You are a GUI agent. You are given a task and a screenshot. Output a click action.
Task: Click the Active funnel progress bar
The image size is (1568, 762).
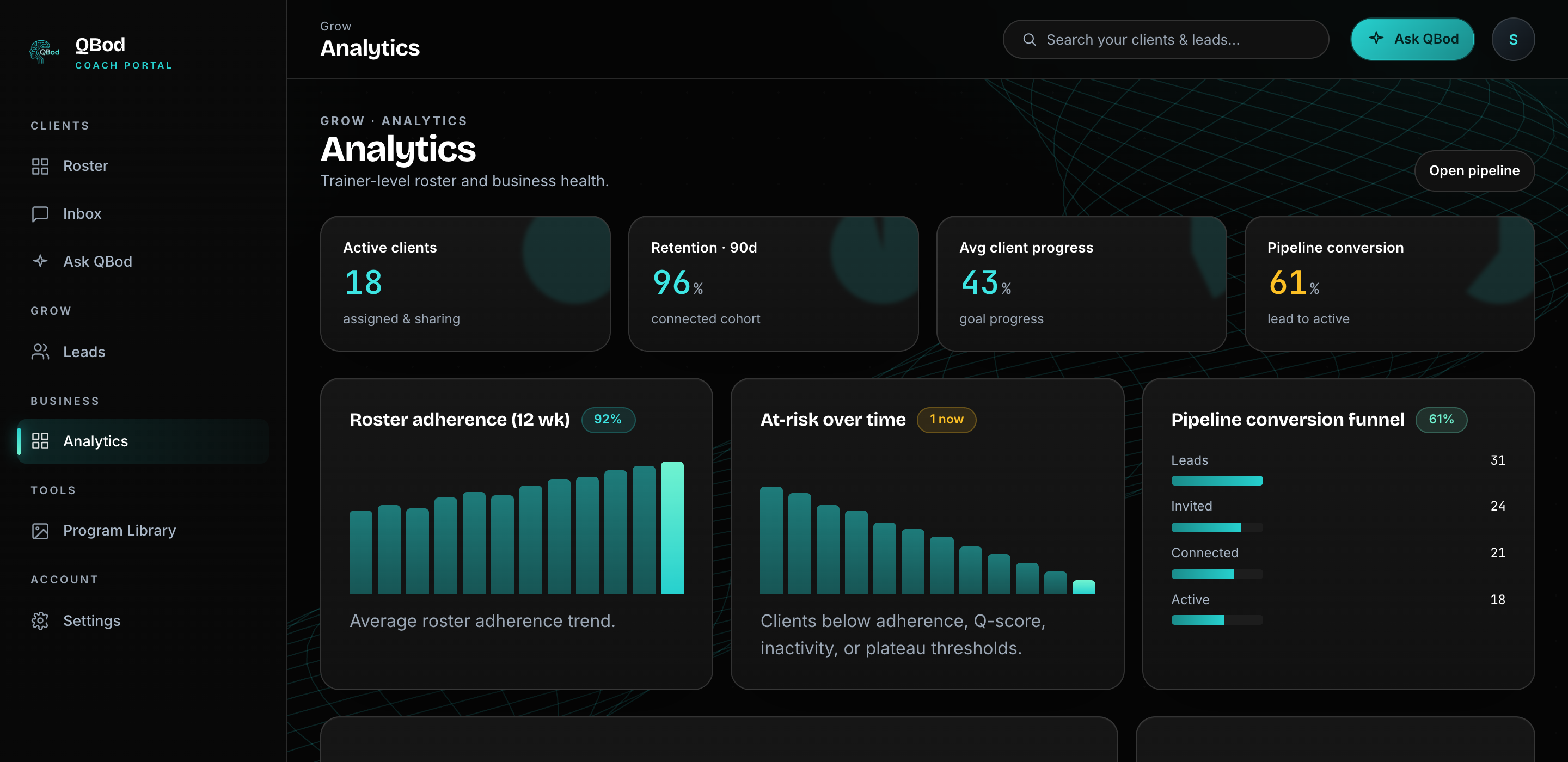[1217, 620]
